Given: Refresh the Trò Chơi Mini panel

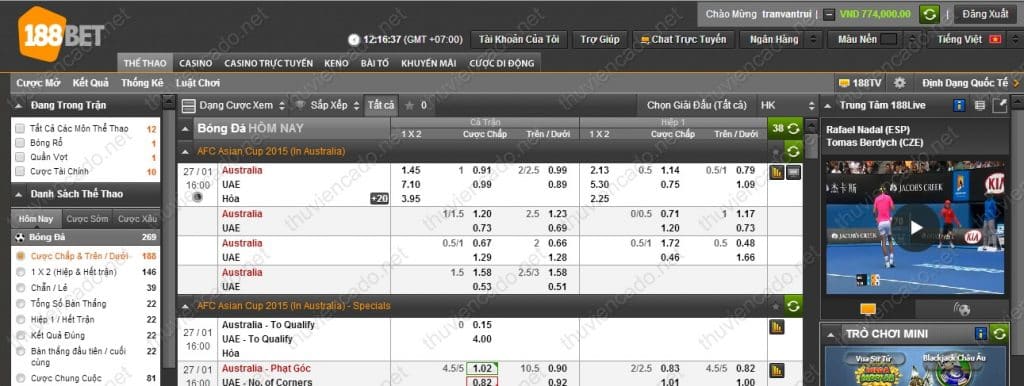Looking at the screenshot, I should tap(999, 334).
